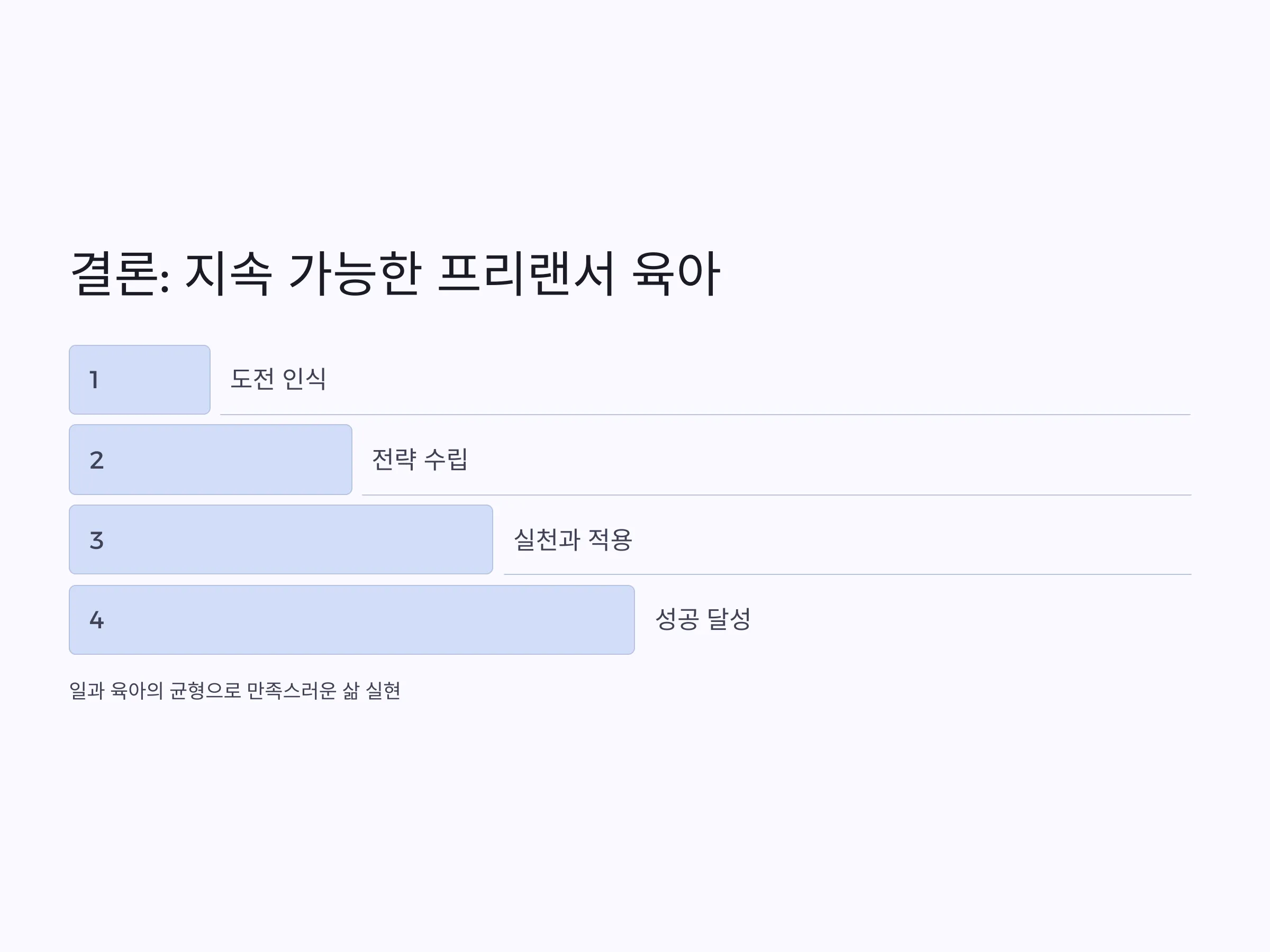
Task: Select the word 프리랜서 in the heading
Action: tap(527, 274)
